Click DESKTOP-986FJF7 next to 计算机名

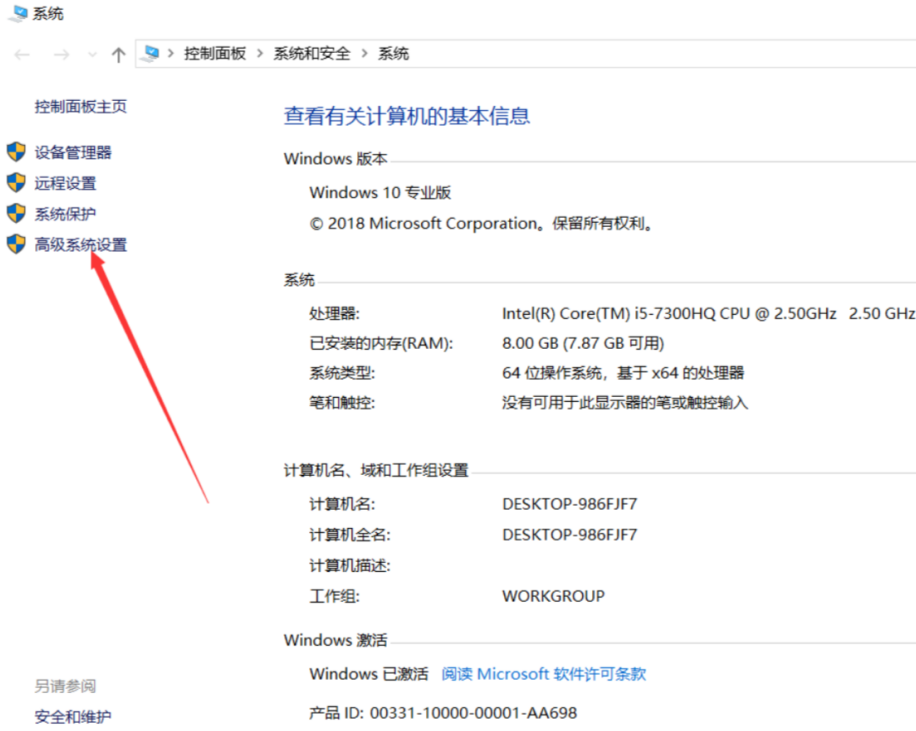click(570, 504)
